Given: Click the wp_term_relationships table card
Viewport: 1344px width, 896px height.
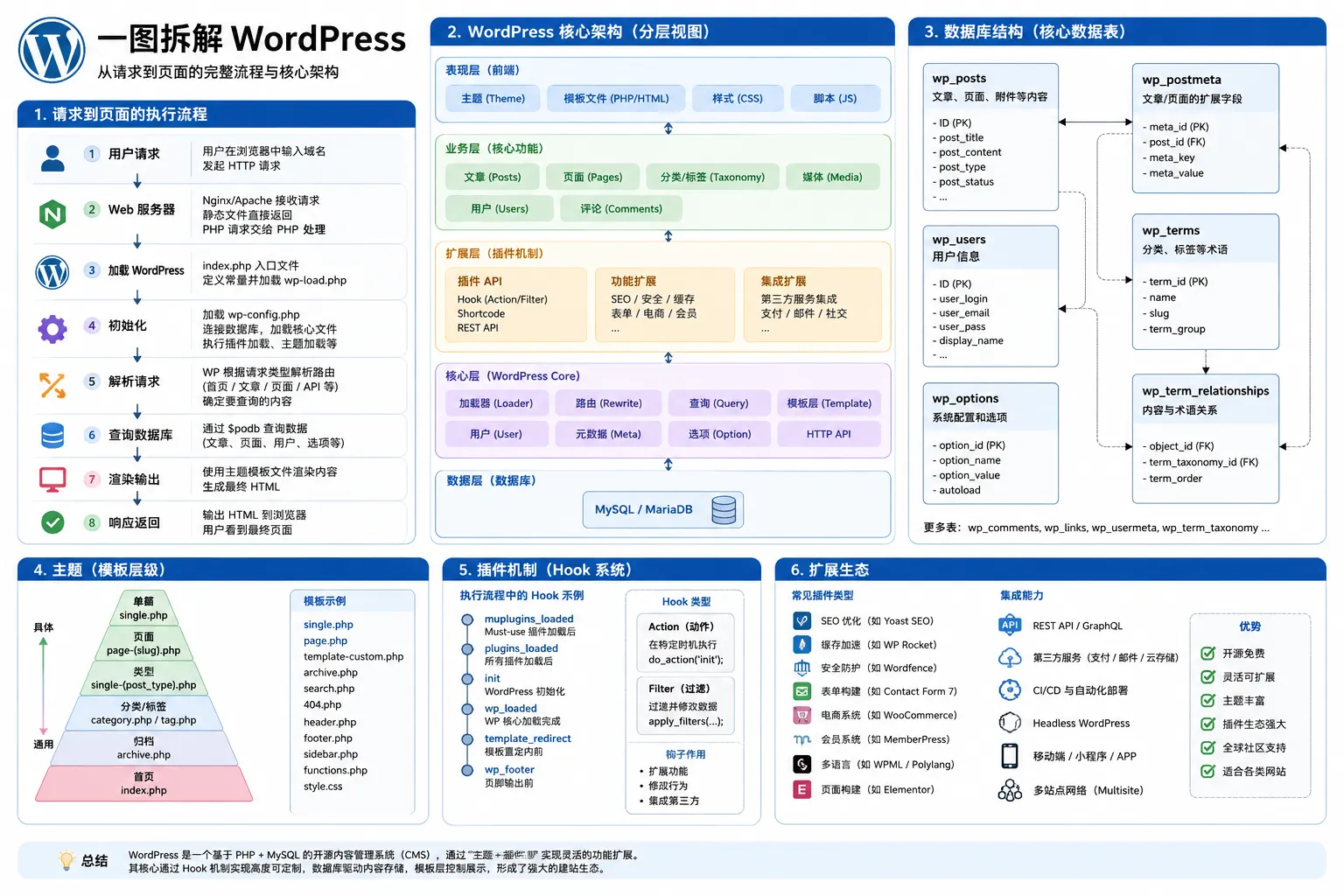Looking at the screenshot, I should [1205, 438].
